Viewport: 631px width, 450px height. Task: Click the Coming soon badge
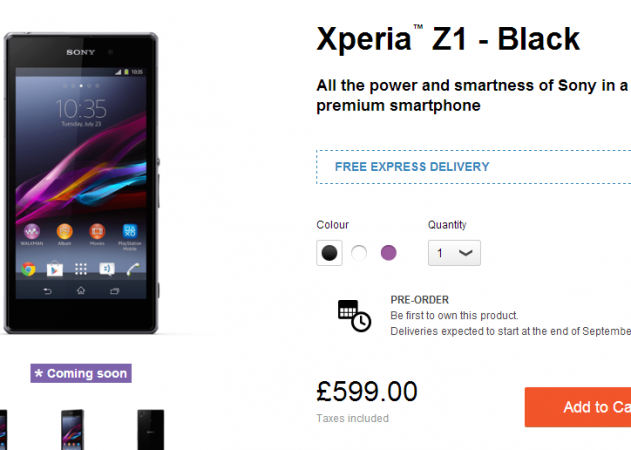coord(81,373)
